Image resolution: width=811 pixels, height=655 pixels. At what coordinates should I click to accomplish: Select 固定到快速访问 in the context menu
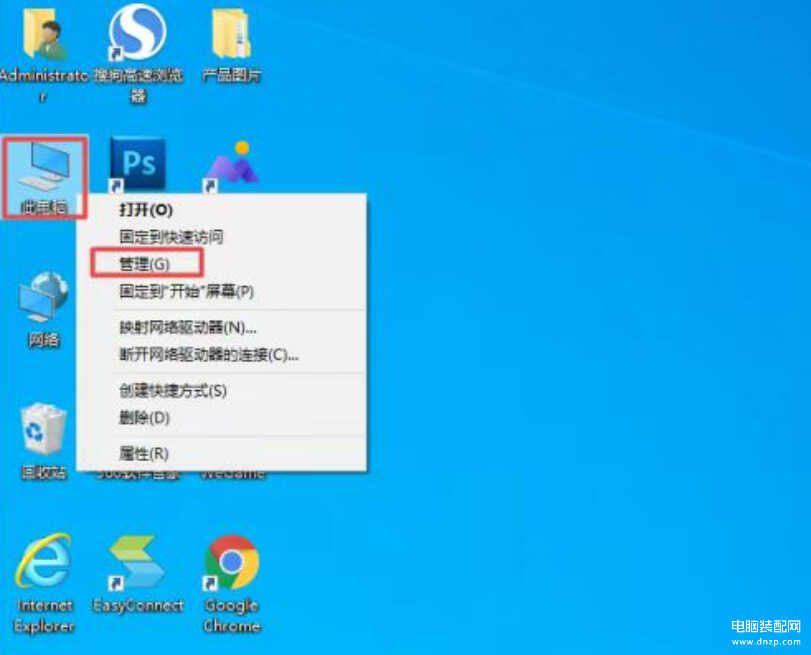(171, 237)
